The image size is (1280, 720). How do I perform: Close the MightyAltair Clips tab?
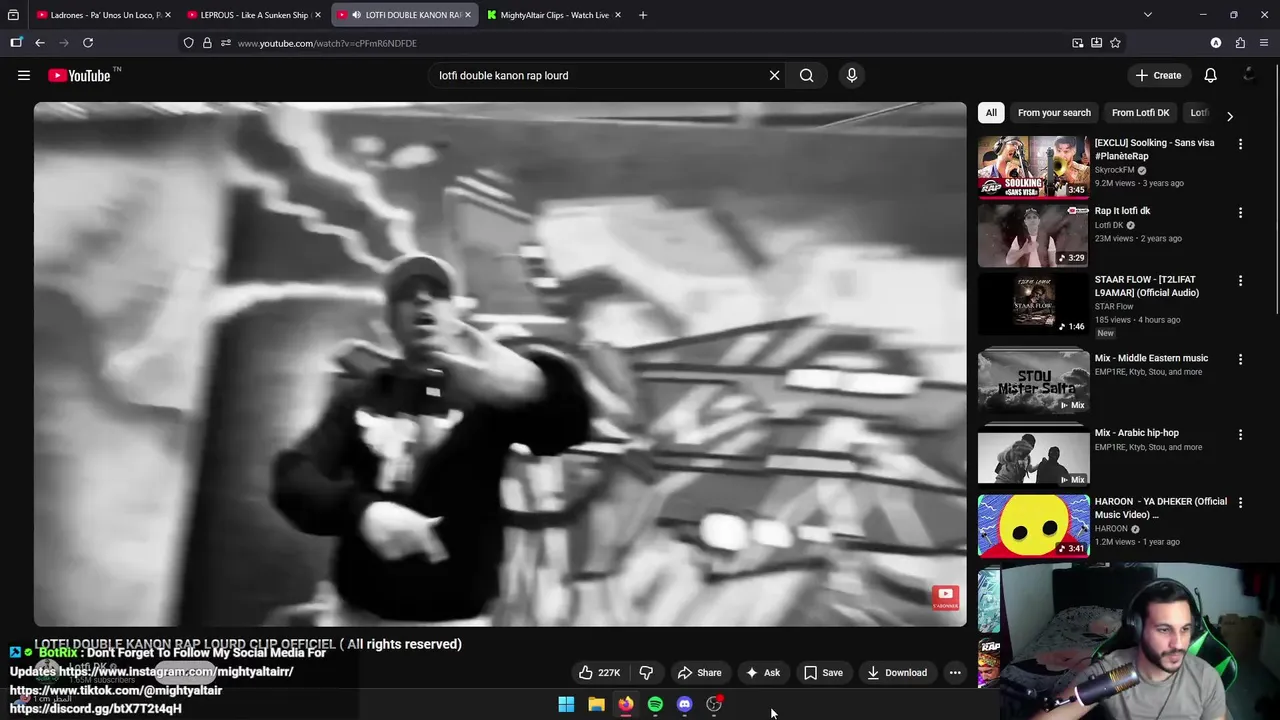617,15
